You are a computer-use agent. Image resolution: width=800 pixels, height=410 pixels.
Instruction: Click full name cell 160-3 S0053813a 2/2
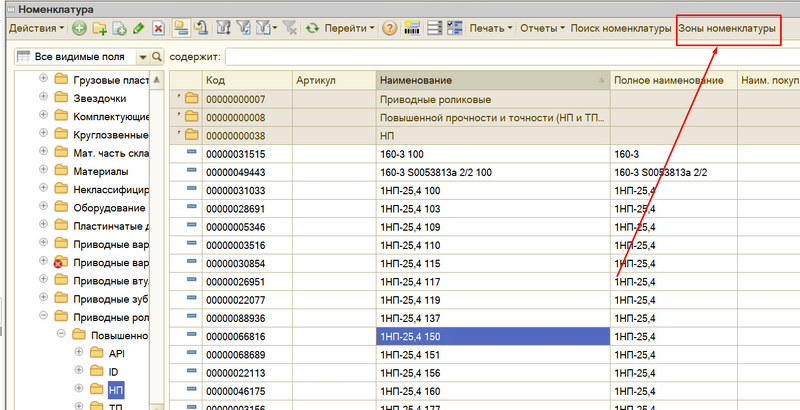tap(673, 173)
